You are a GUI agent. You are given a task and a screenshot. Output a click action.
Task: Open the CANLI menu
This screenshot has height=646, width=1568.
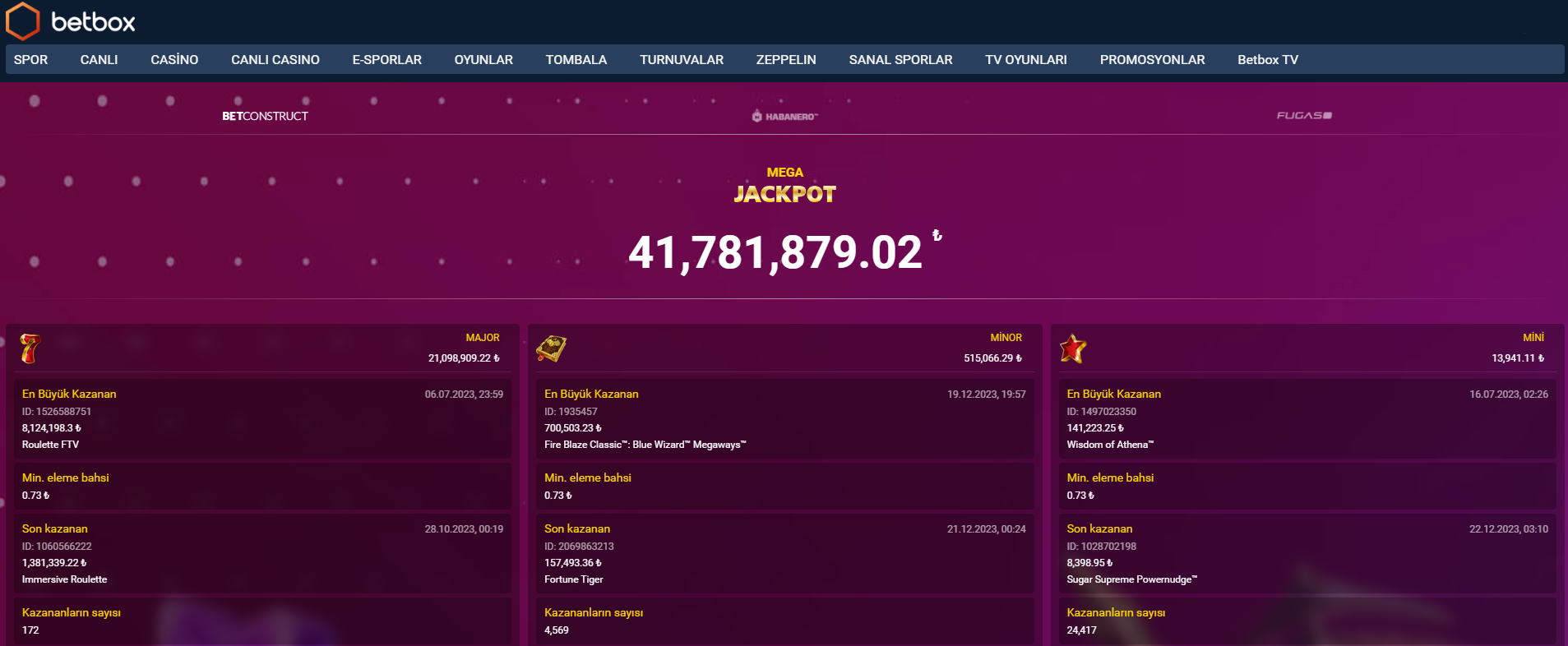pyautogui.click(x=99, y=59)
